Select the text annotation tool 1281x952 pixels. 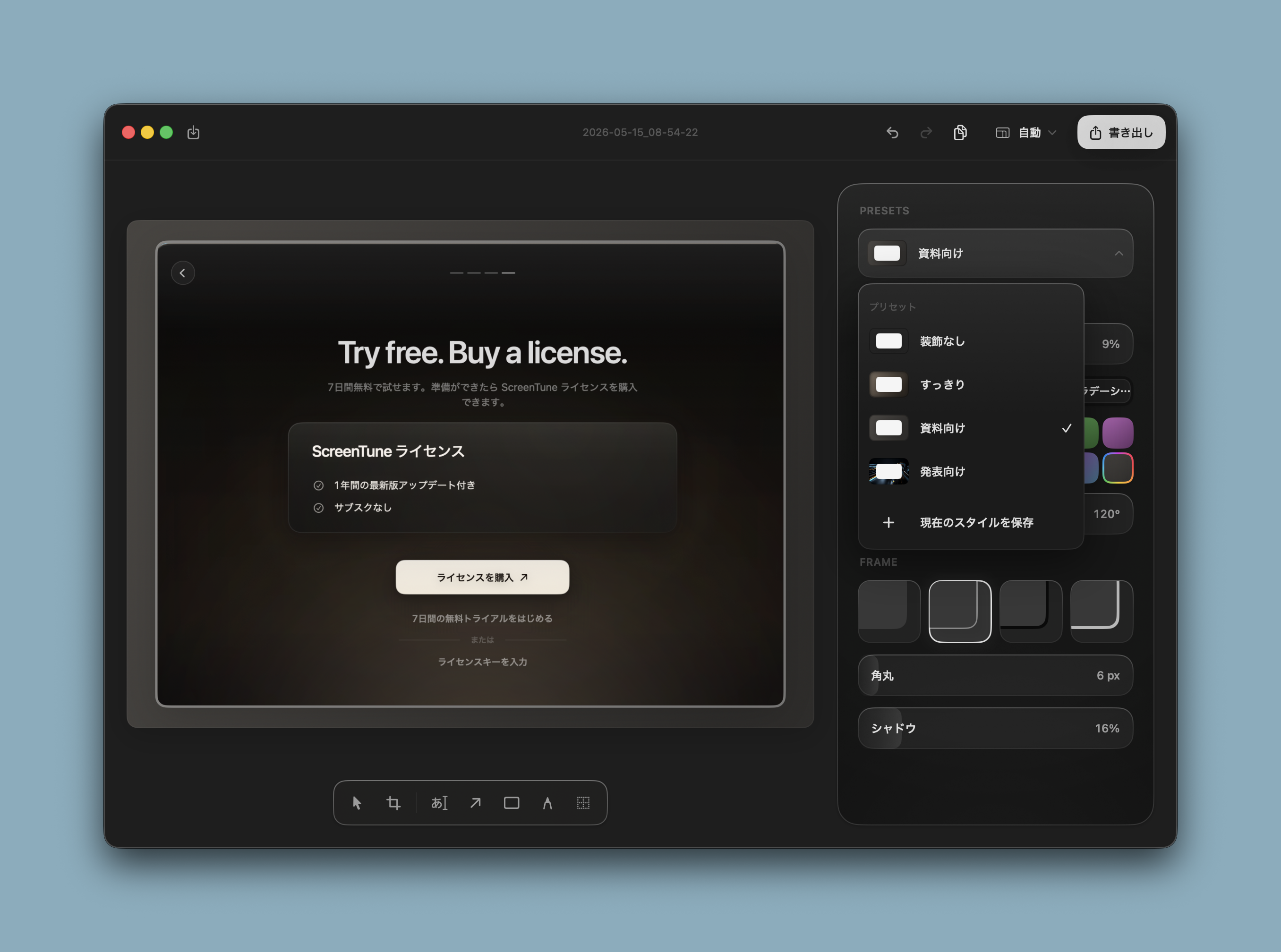coord(439,803)
